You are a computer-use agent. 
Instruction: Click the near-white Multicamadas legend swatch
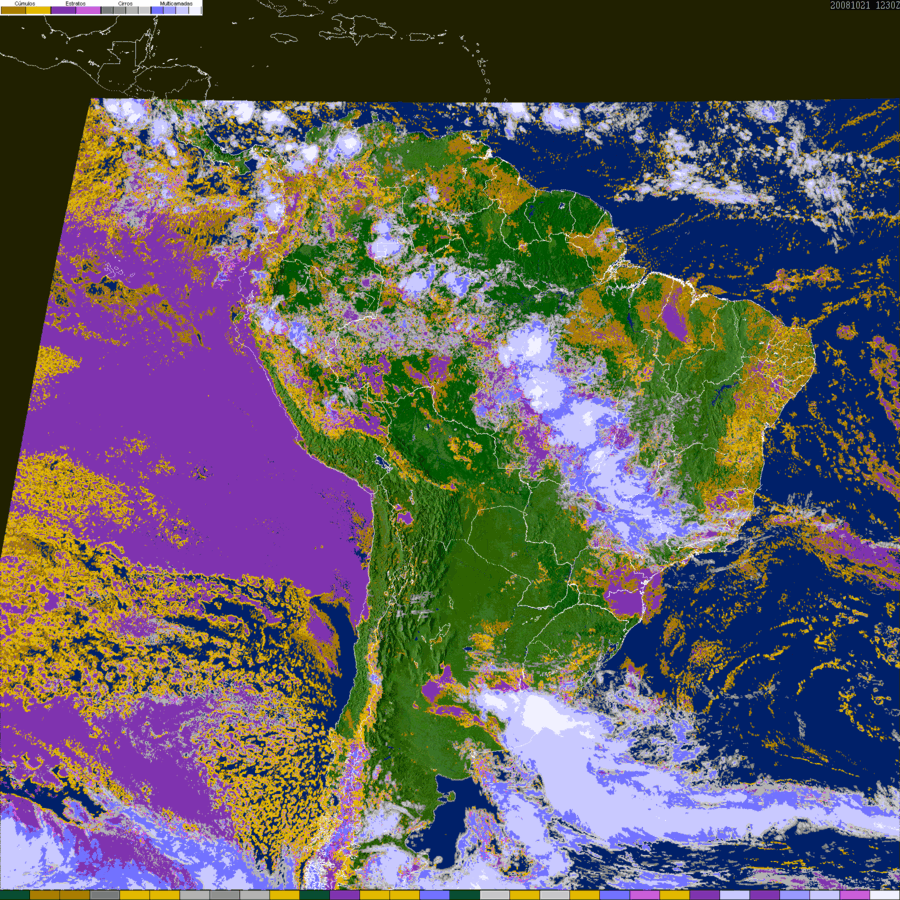point(195,10)
